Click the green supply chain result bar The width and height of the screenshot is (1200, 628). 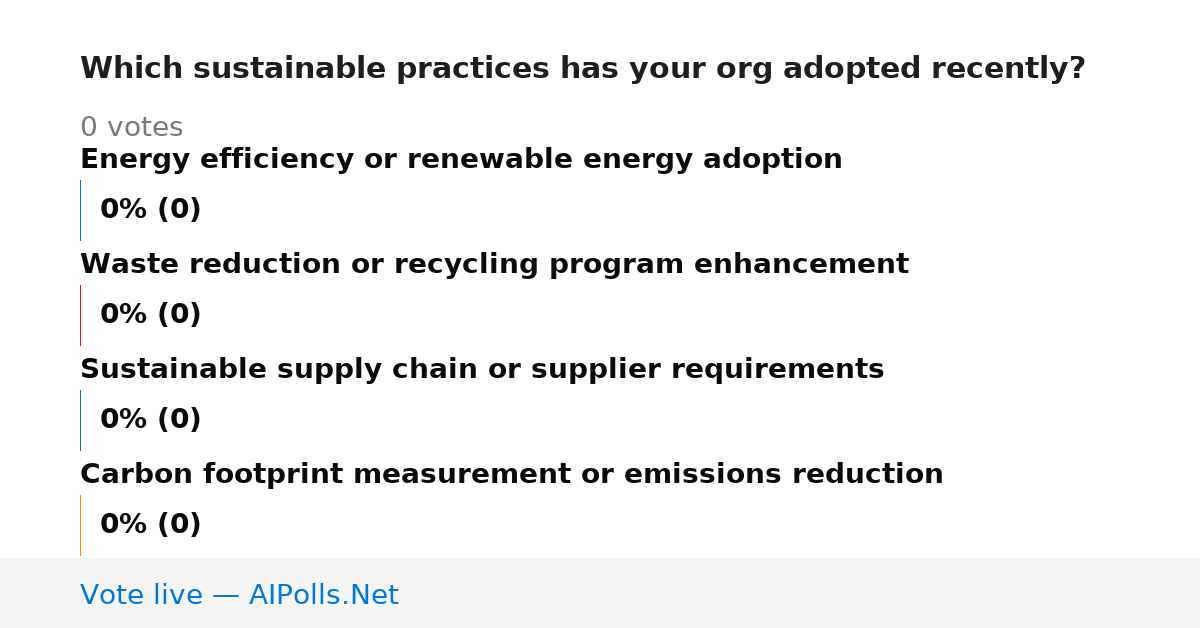click(80, 420)
